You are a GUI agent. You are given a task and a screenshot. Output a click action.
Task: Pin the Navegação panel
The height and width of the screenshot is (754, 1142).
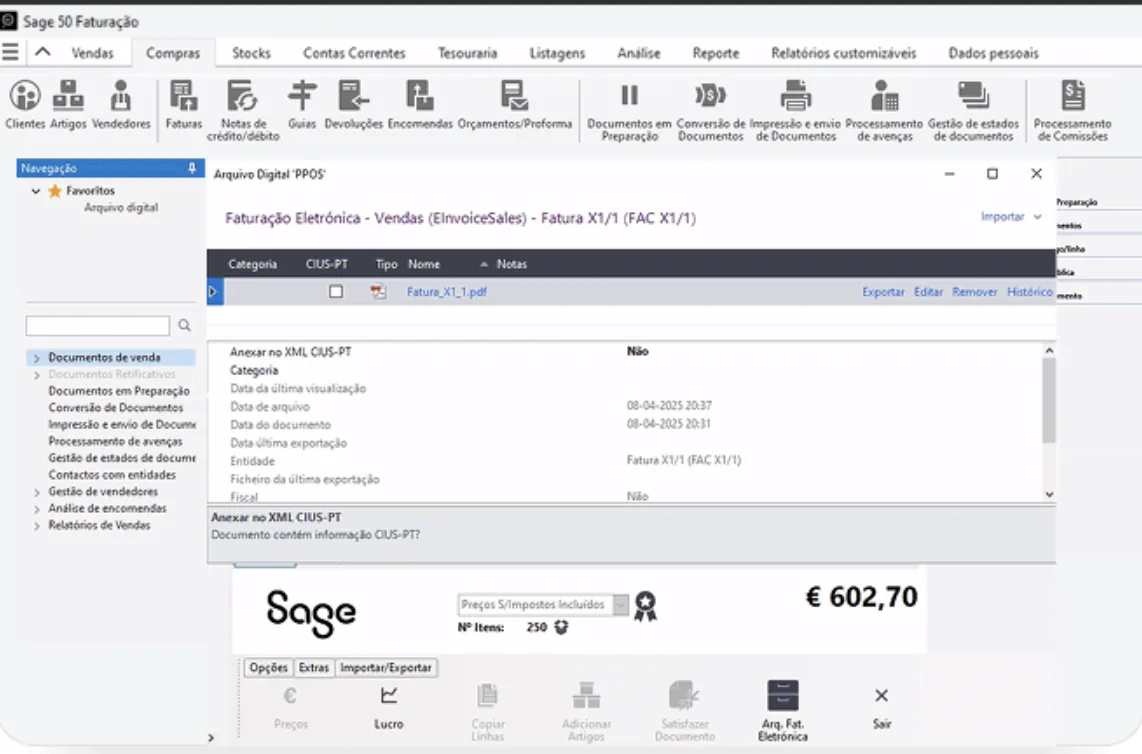[192, 168]
